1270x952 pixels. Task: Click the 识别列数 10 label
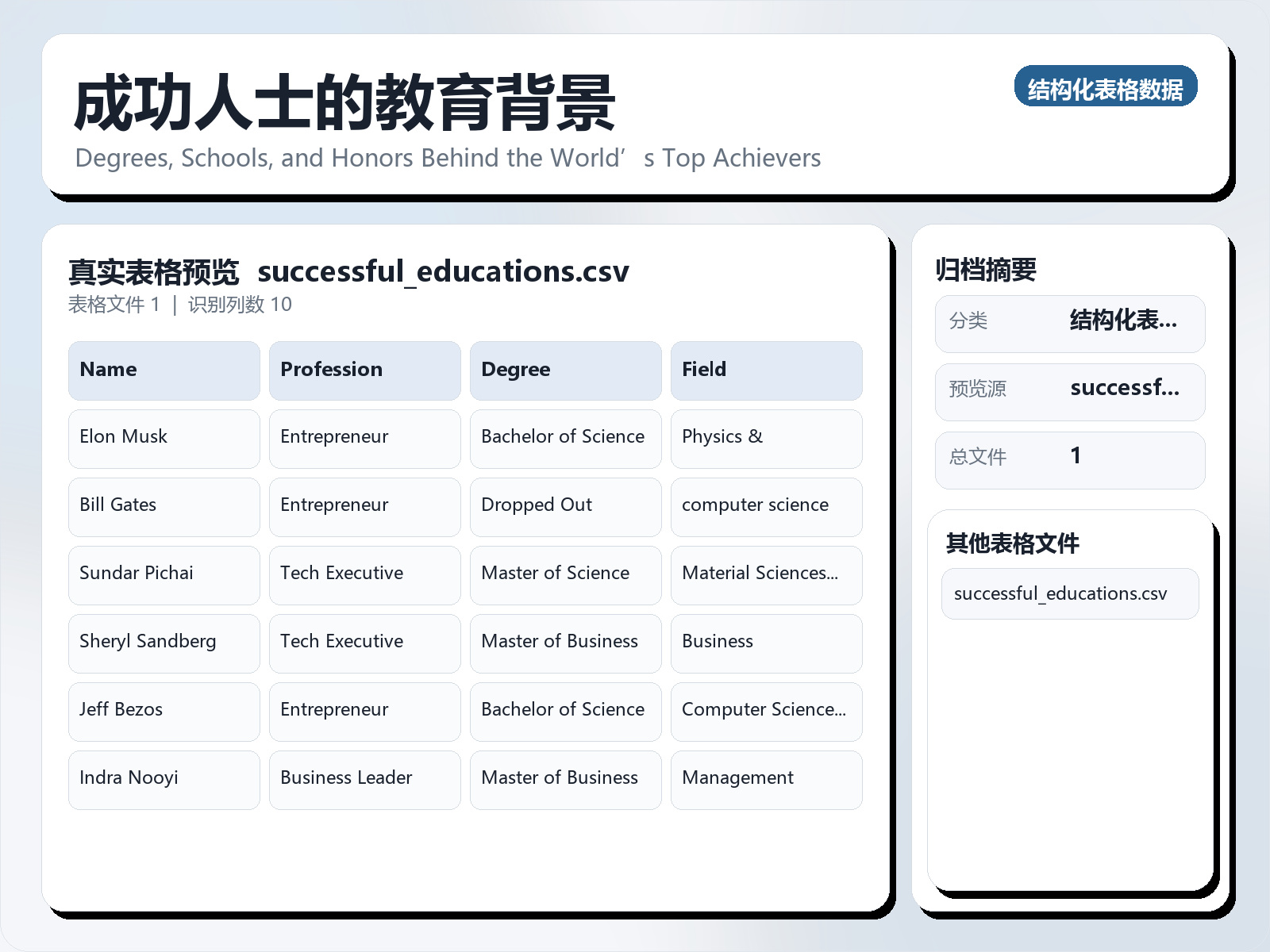[x=237, y=304]
